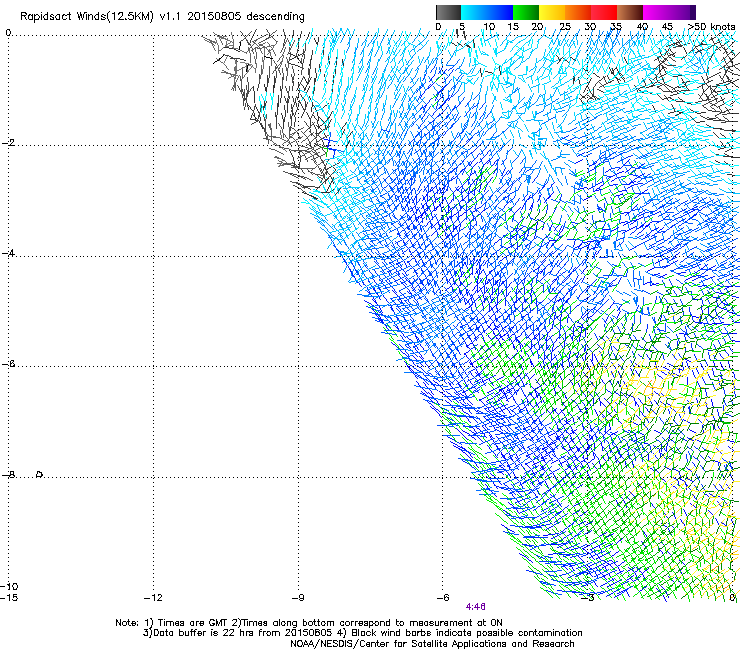Click the green 15-20 knots legend segment

click(x=526, y=12)
